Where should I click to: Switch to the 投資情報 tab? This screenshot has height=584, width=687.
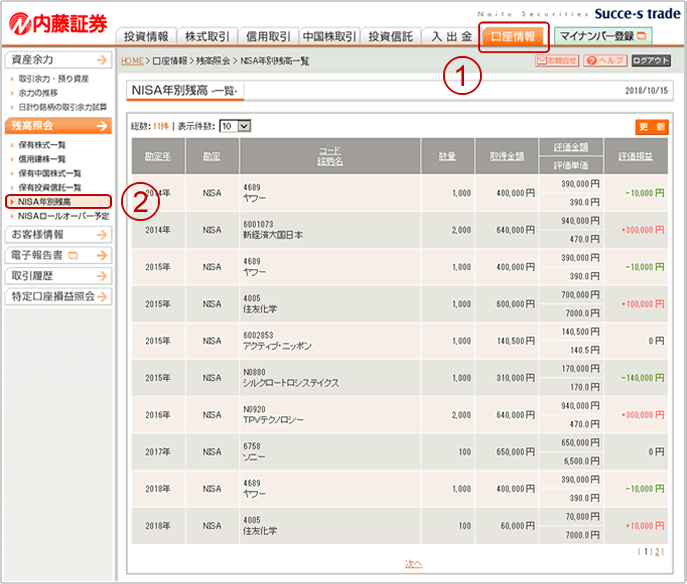[x=146, y=37]
